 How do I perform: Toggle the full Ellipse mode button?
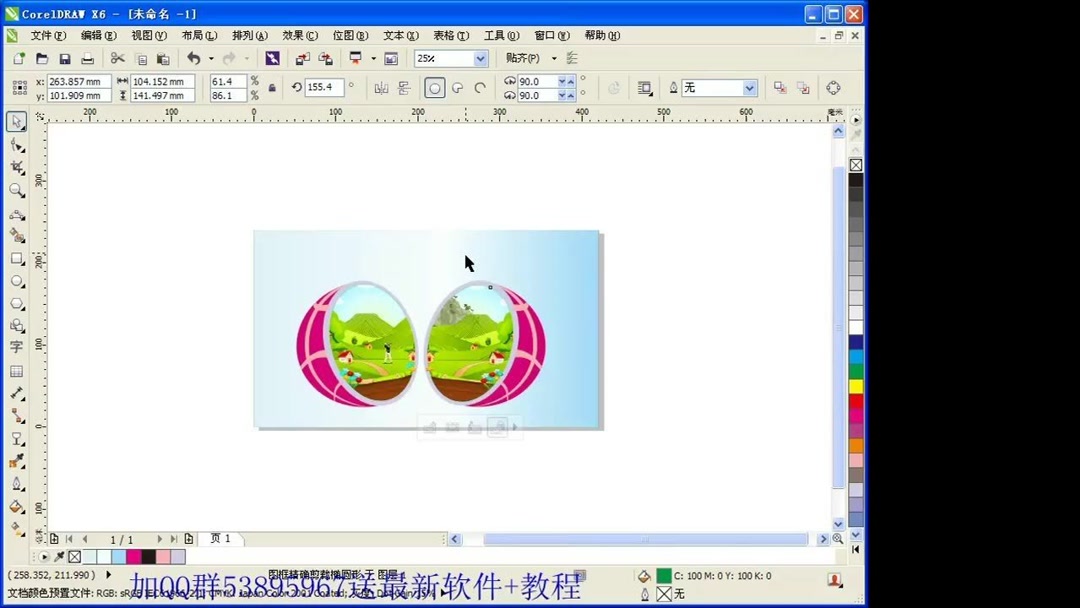436,88
